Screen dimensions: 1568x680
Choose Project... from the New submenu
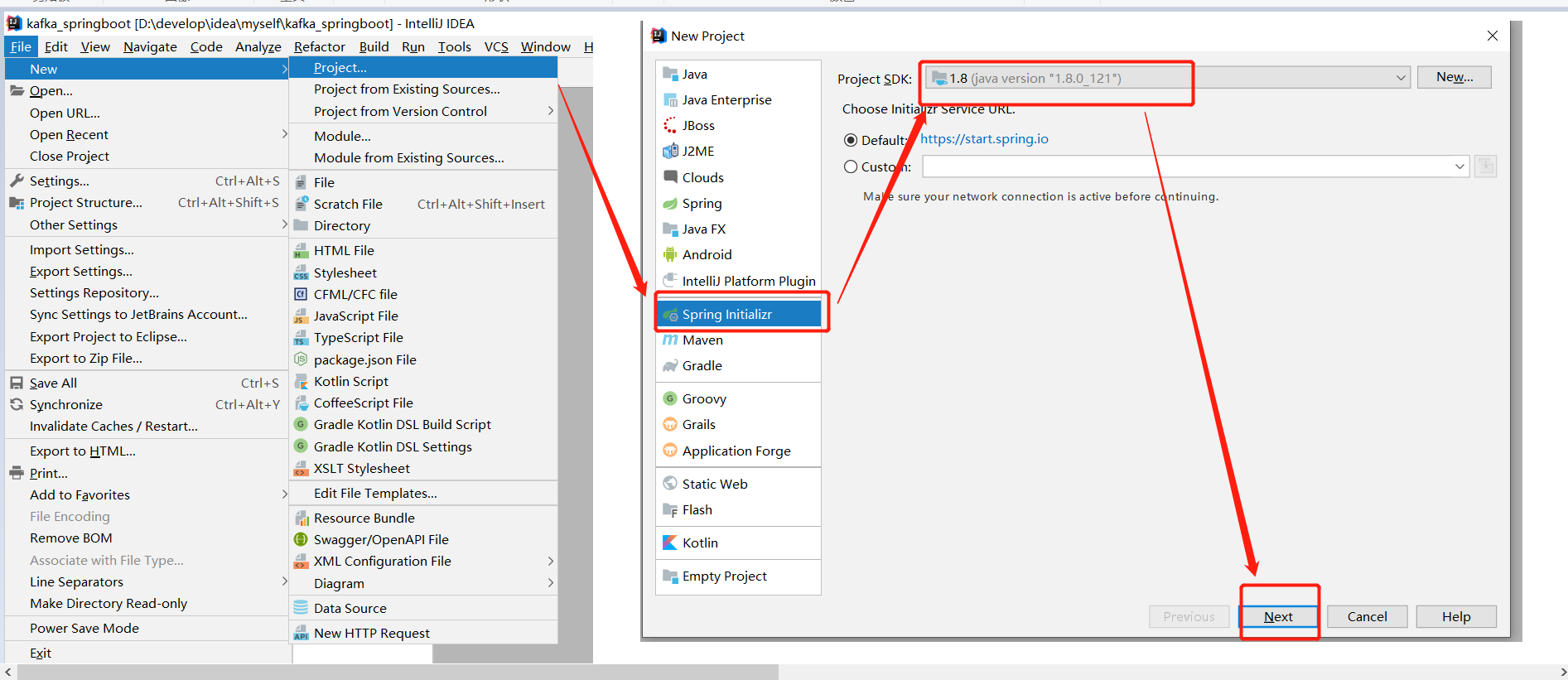(423, 67)
